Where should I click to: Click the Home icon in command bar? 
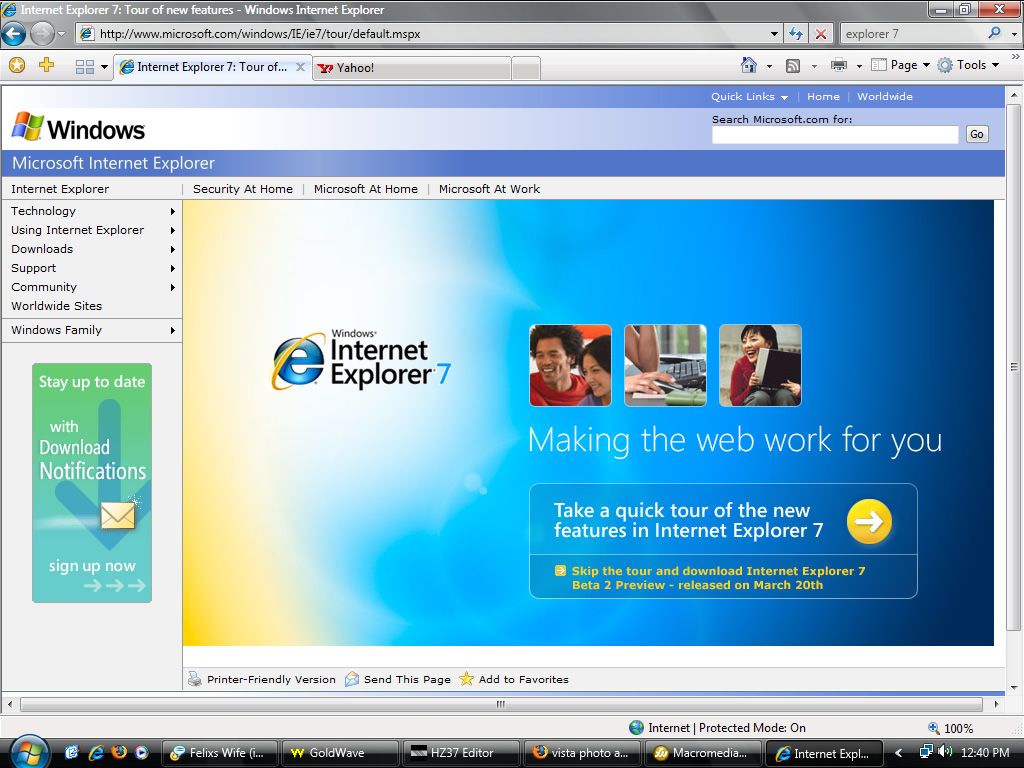tap(749, 65)
